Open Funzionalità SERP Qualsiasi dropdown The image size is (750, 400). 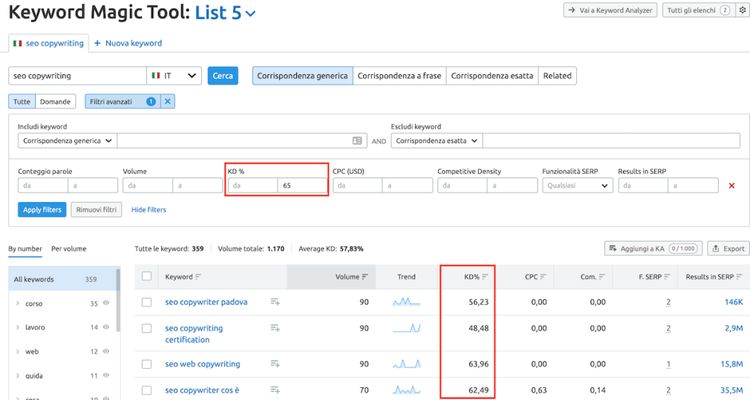[577, 185]
